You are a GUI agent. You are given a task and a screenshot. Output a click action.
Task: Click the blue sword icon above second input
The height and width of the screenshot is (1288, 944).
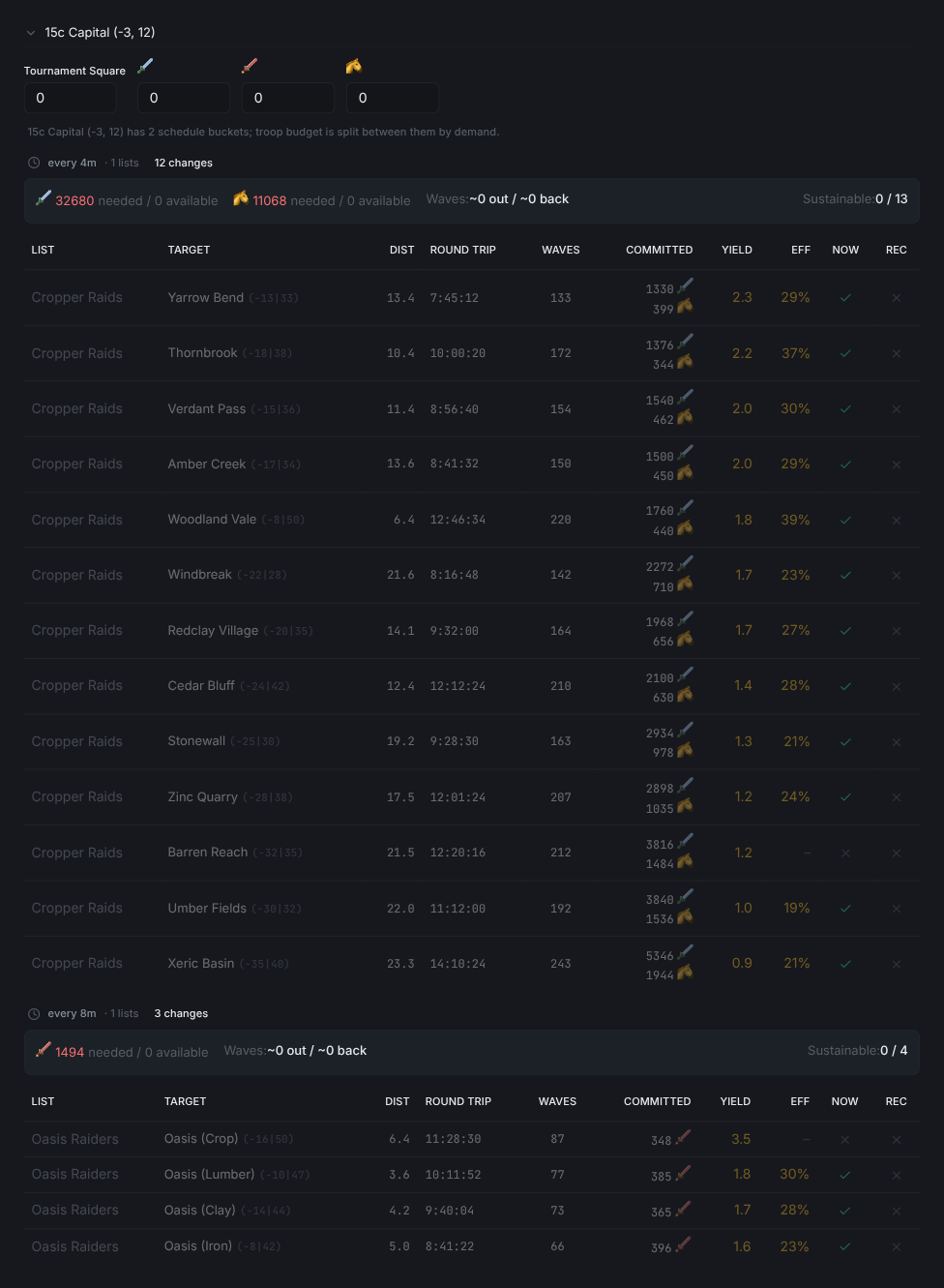point(145,66)
